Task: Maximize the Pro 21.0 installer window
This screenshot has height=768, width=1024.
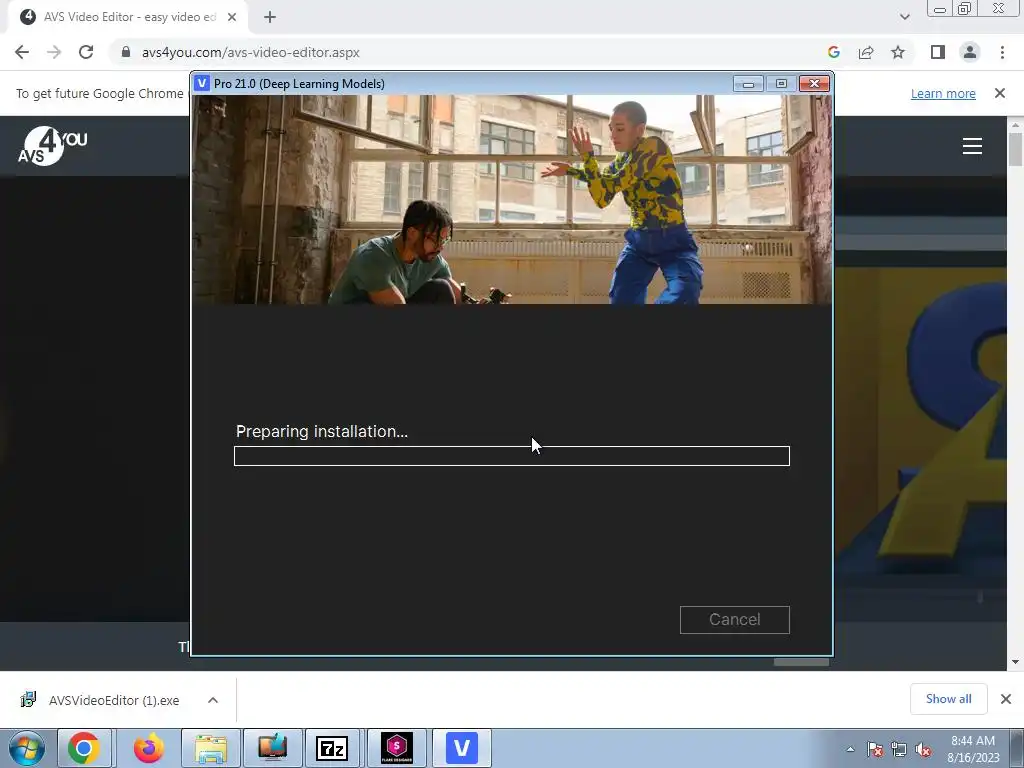Action: [781, 84]
